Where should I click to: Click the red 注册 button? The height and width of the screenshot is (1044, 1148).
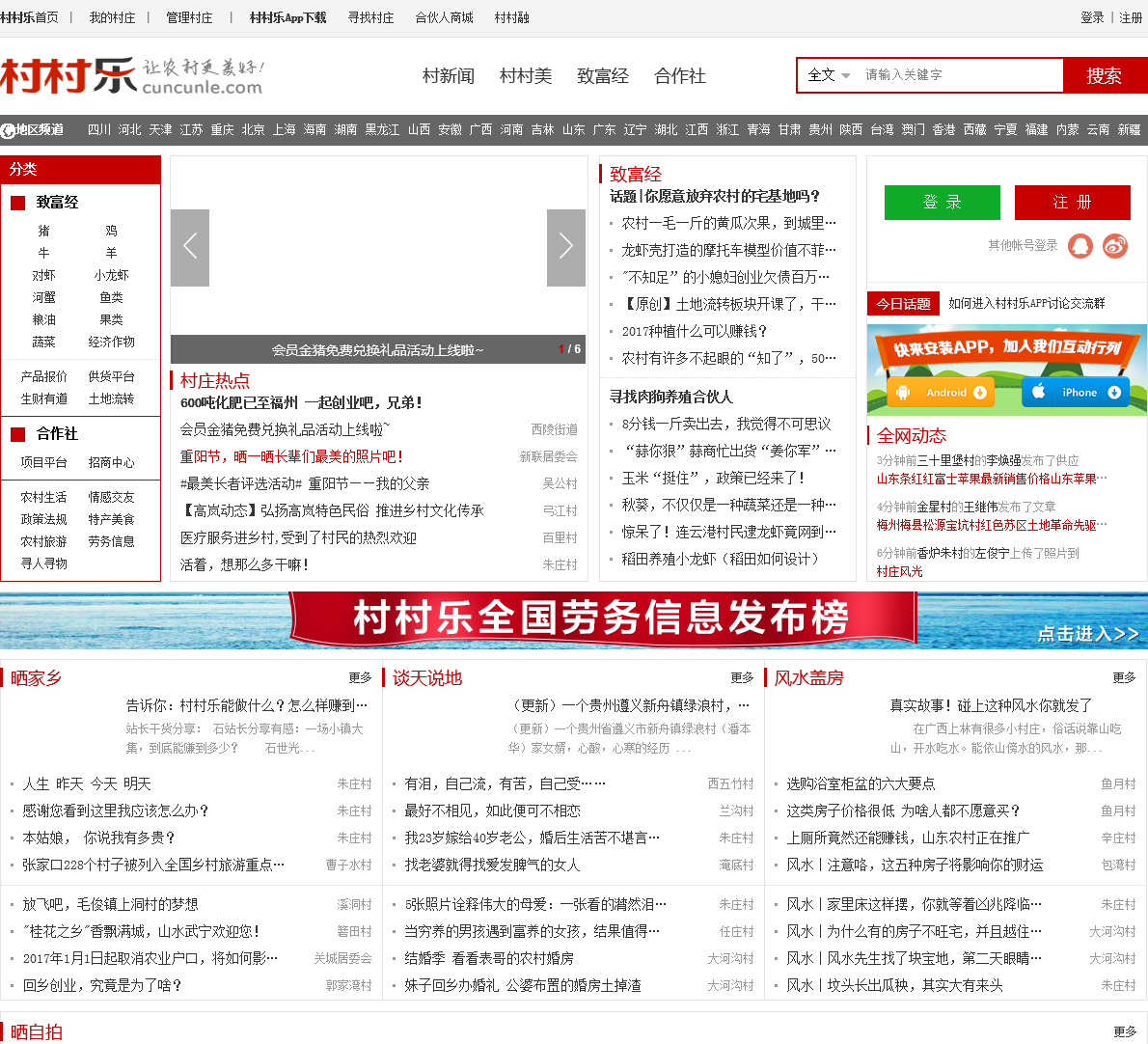[1072, 202]
